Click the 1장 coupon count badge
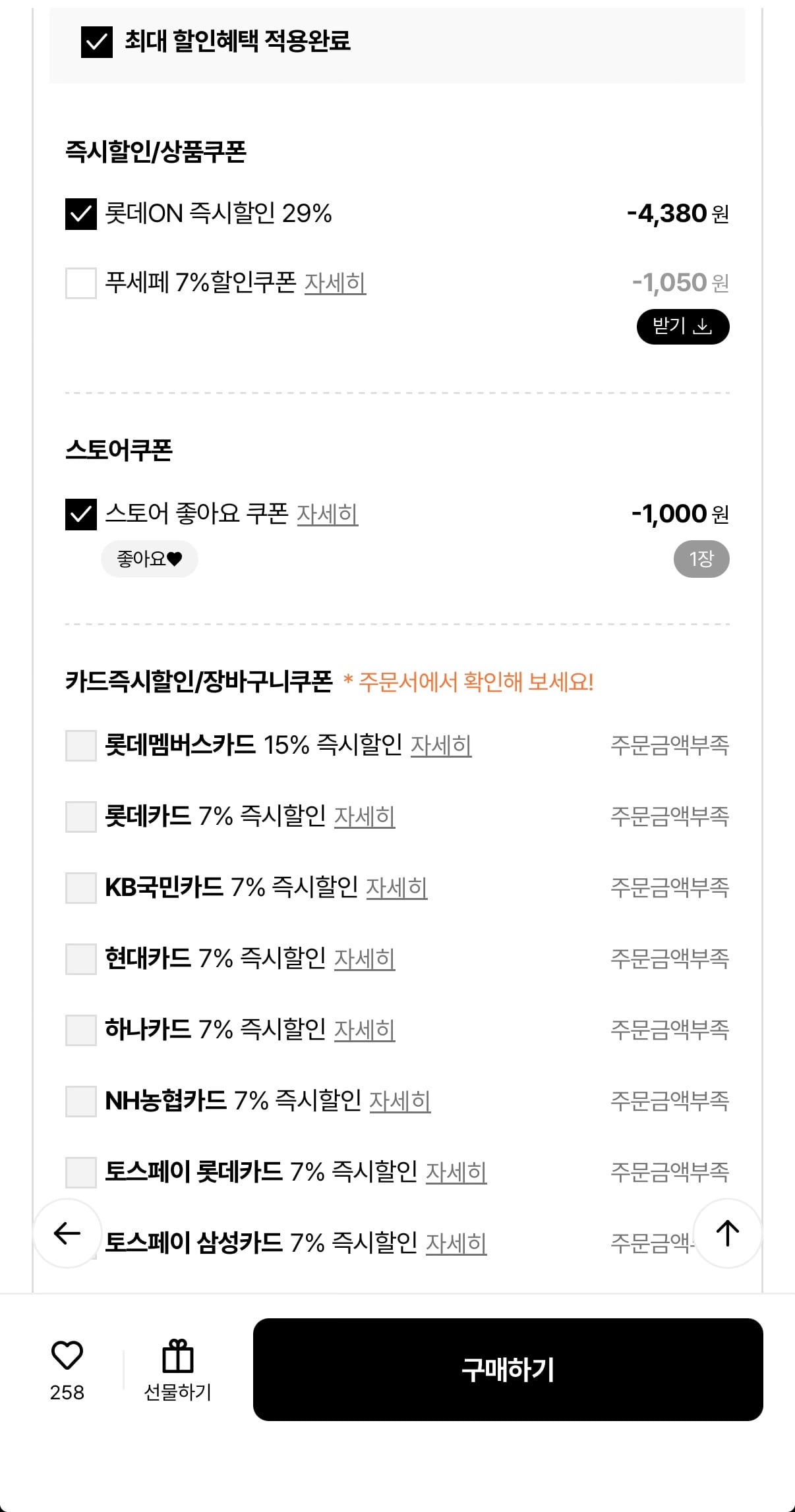This screenshot has width=795, height=1512. click(701, 558)
